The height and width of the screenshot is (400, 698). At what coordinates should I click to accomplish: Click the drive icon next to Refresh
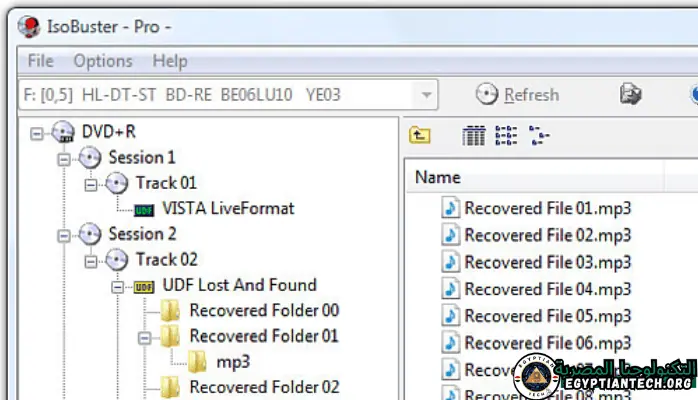(630, 95)
